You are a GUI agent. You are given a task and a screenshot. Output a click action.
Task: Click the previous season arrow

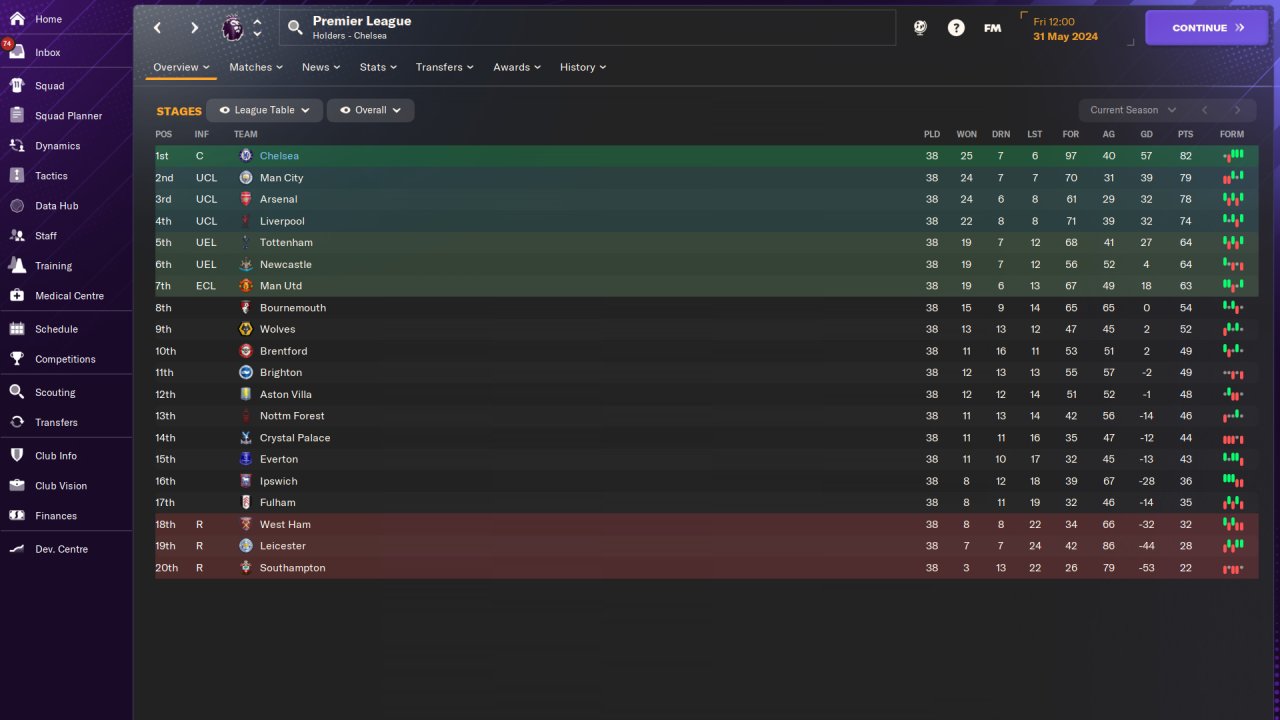(x=1205, y=110)
